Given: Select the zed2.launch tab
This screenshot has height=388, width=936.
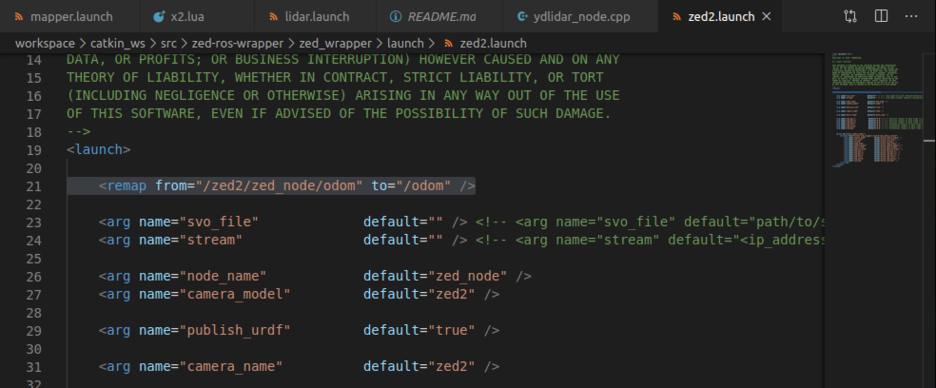Looking at the screenshot, I should tap(720, 17).
